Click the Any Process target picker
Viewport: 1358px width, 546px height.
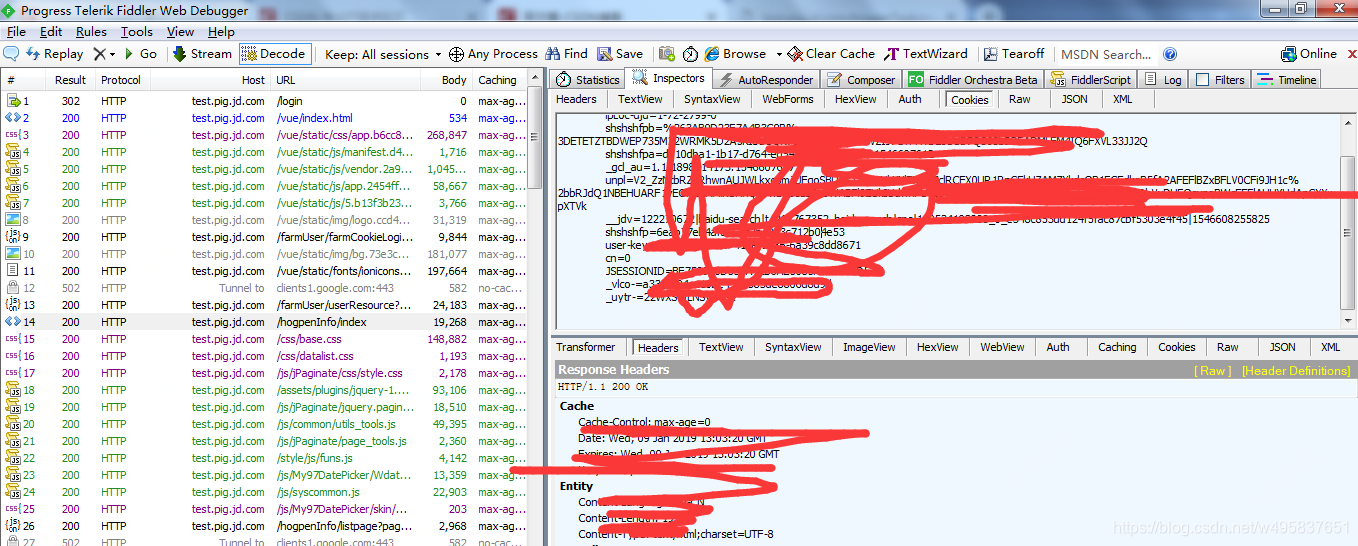click(x=493, y=54)
